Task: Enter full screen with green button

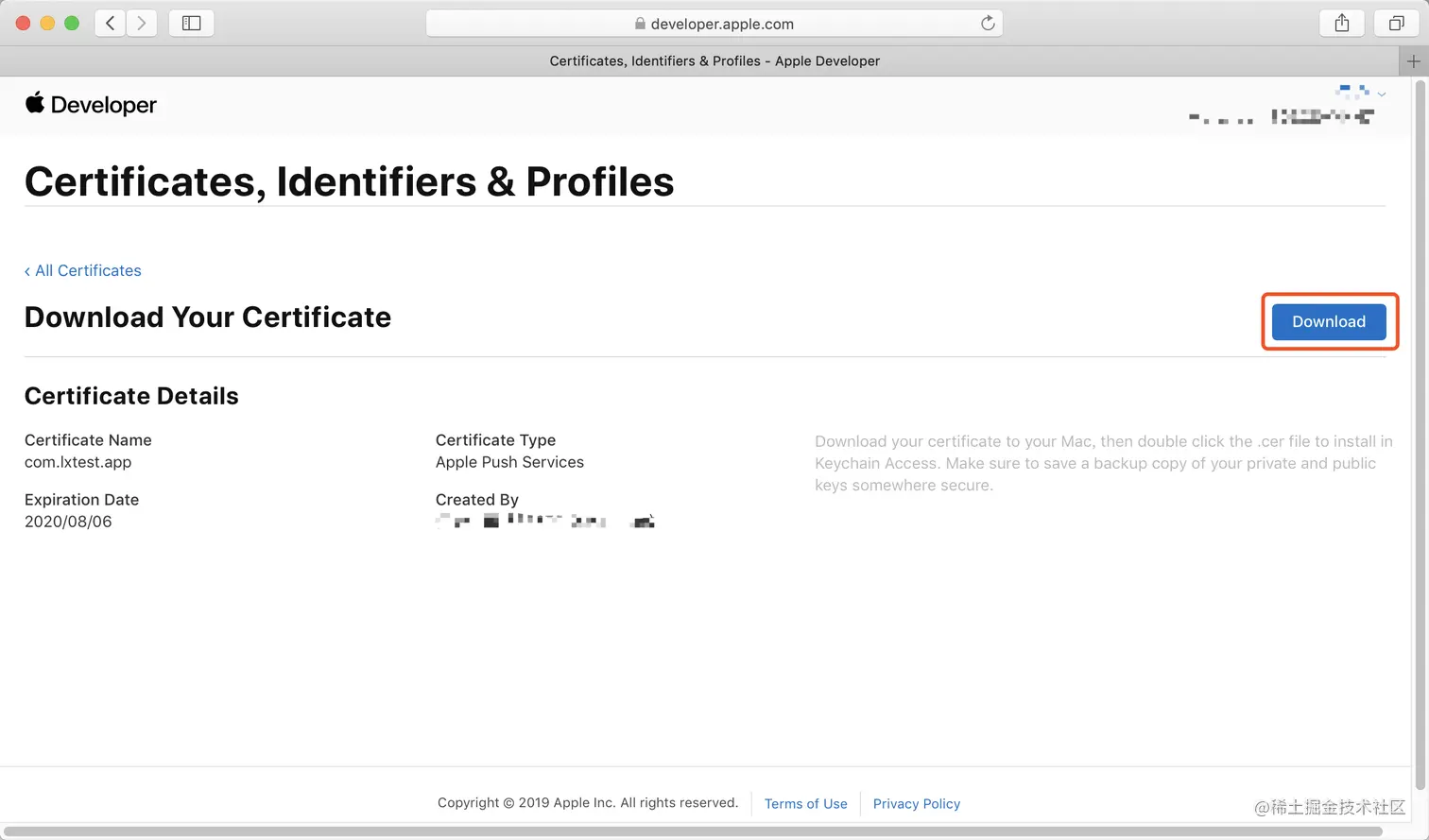Action: coord(72,23)
